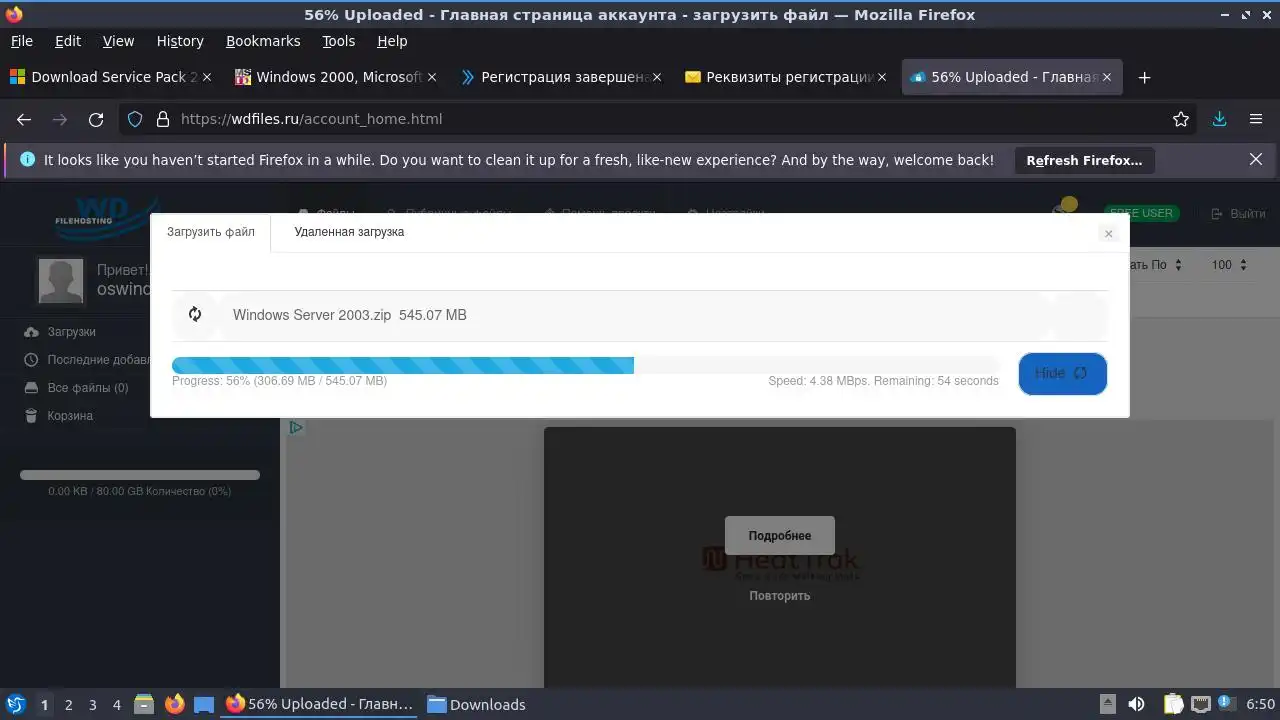Click the 'Refresh Firefox…' button
1280x720 pixels.
(x=1084, y=160)
